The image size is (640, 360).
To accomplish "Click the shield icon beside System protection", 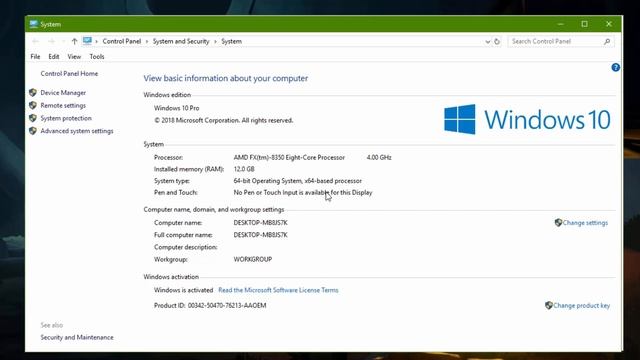I will pyautogui.click(x=33, y=118).
